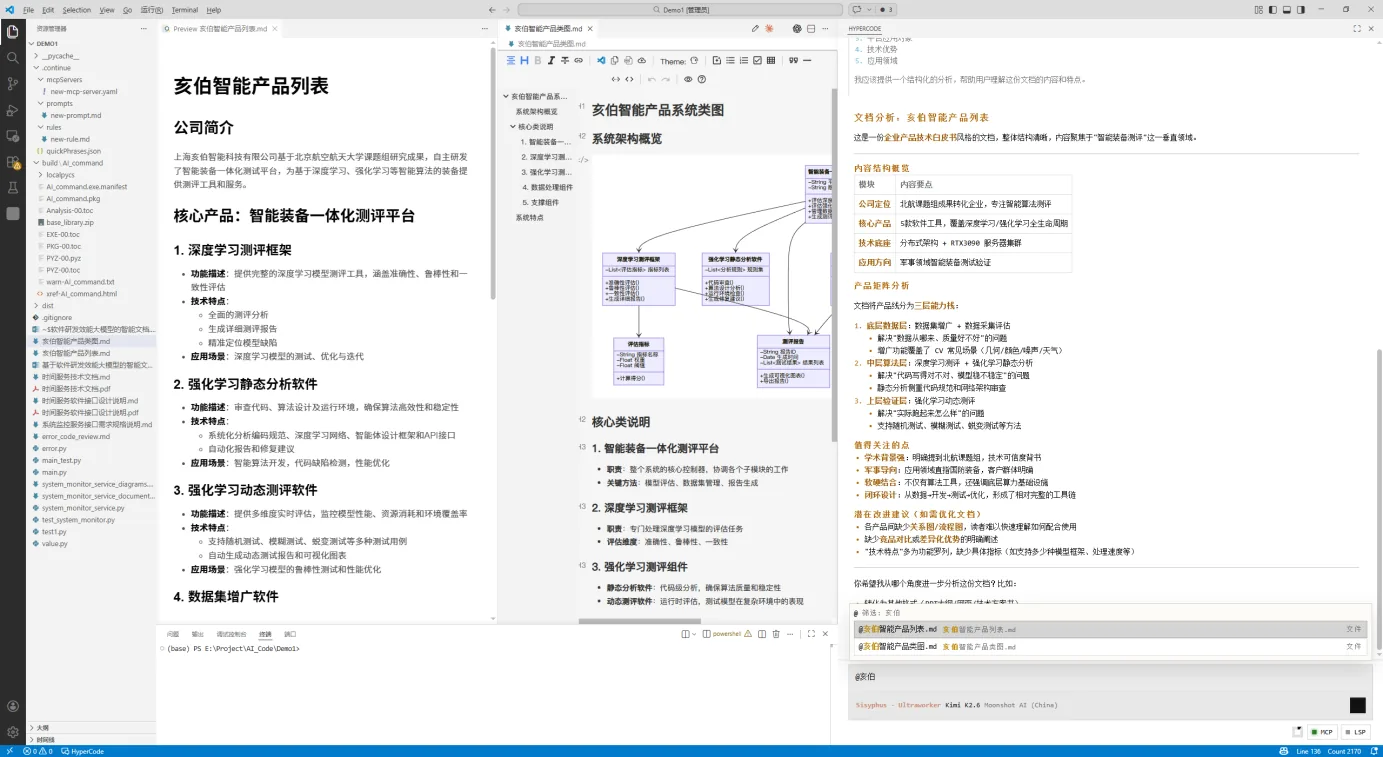This screenshot has height=757, width=1383.
Task: Open the Manage gear menu
Action: pos(13,732)
